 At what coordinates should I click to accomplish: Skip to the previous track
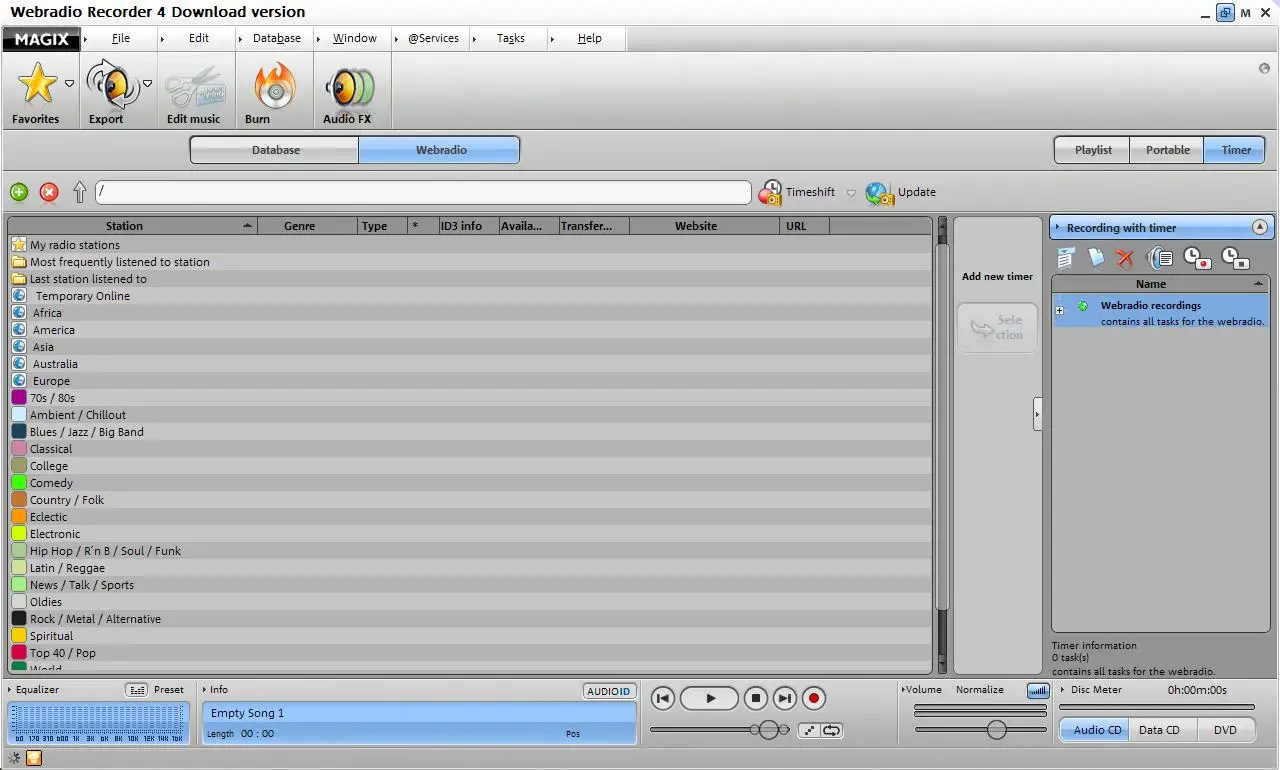(662, 698)
